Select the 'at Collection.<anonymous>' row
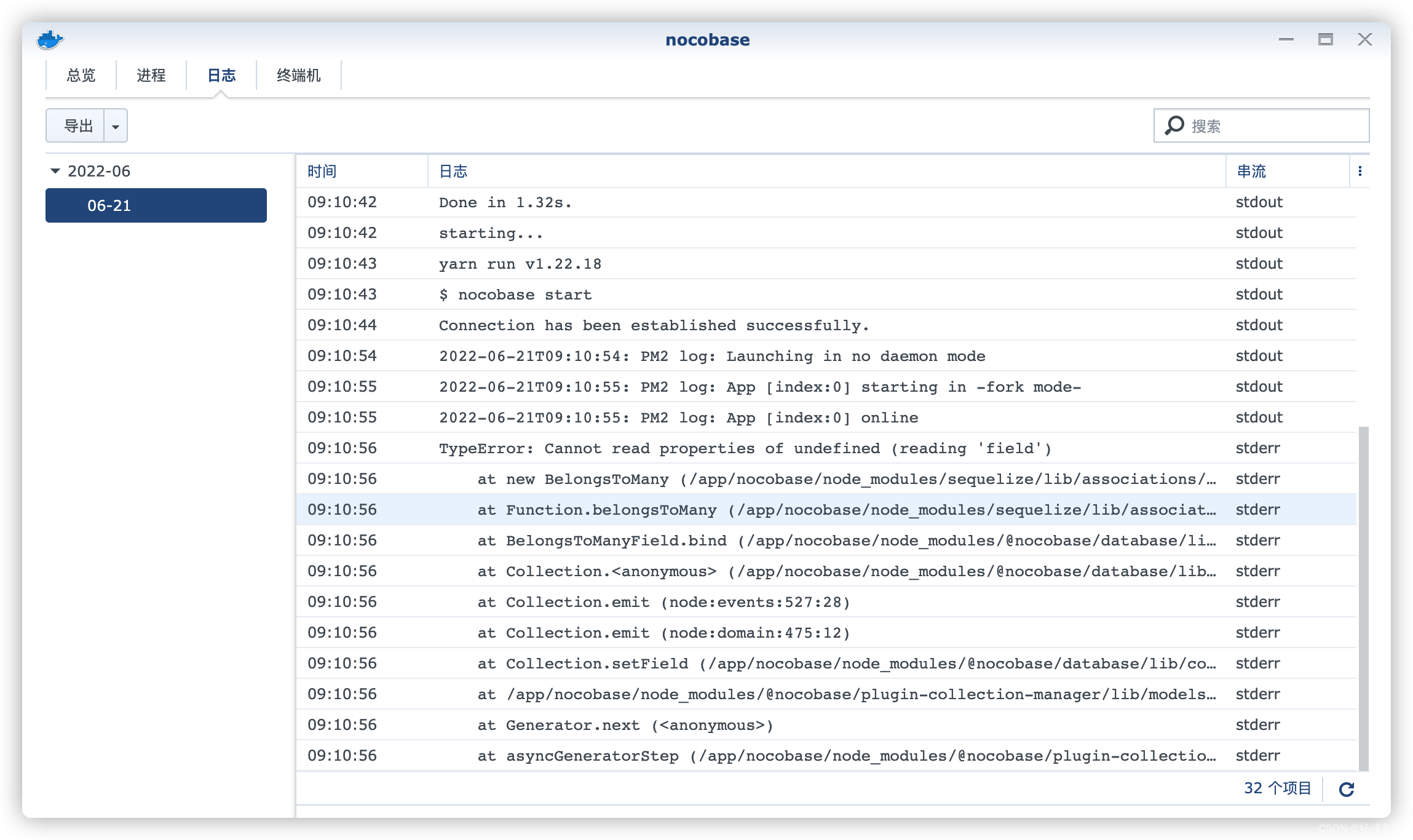1413x840 pixels. click(826, 571)
